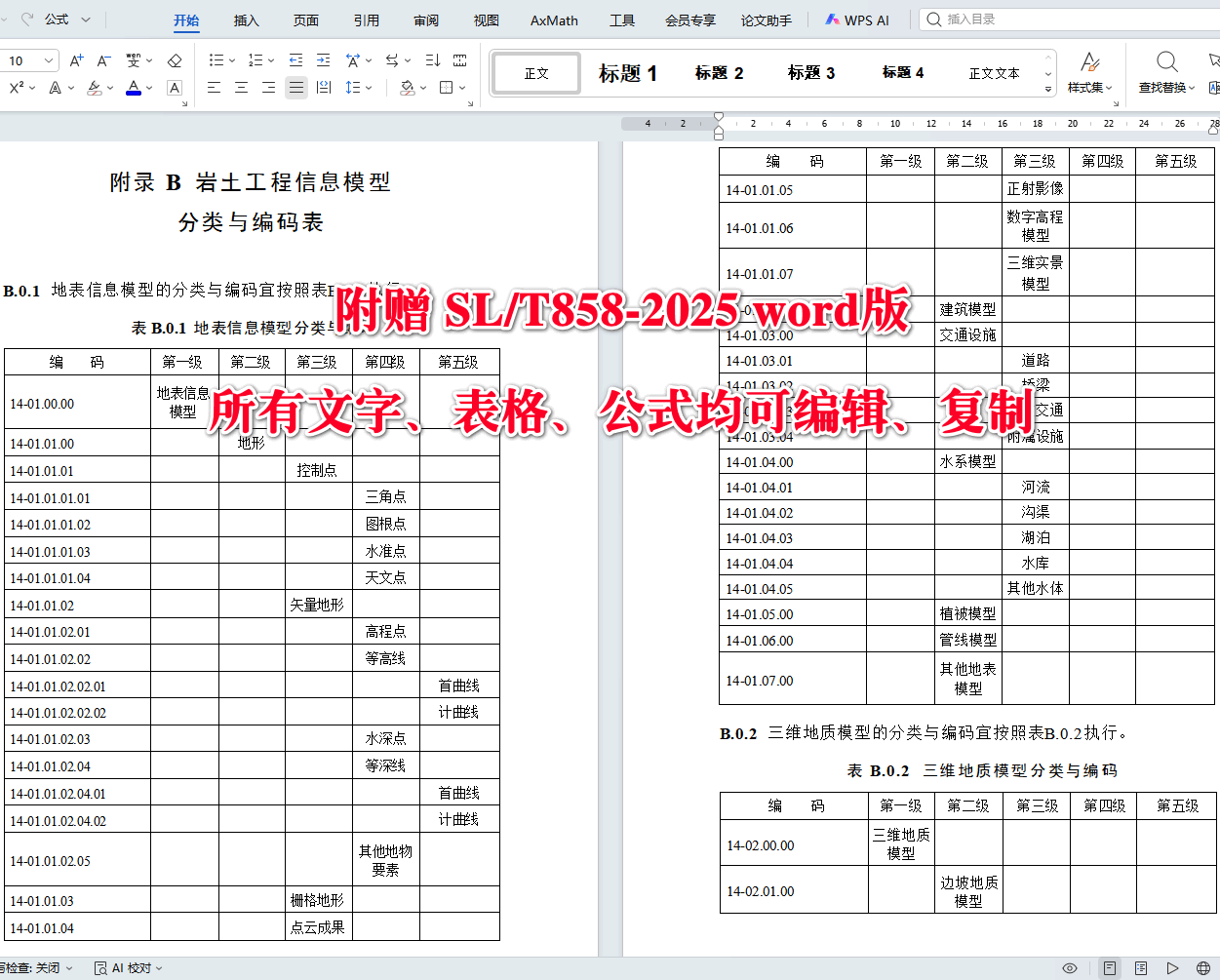1220x980 pixels.
Task: Increase the paragraph indent
Action: [x=324, y=60]
